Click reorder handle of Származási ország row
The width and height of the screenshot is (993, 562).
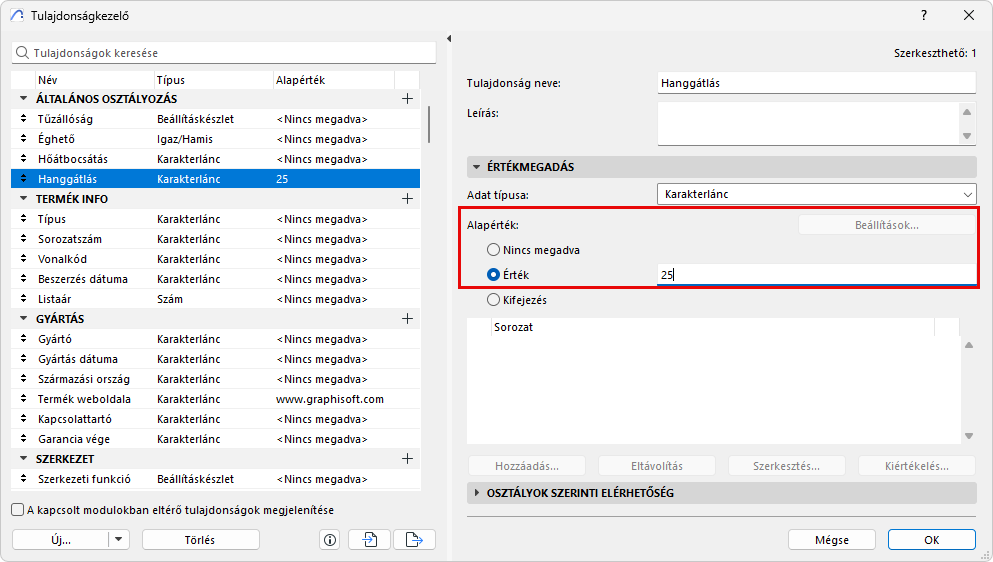point(23,379)
